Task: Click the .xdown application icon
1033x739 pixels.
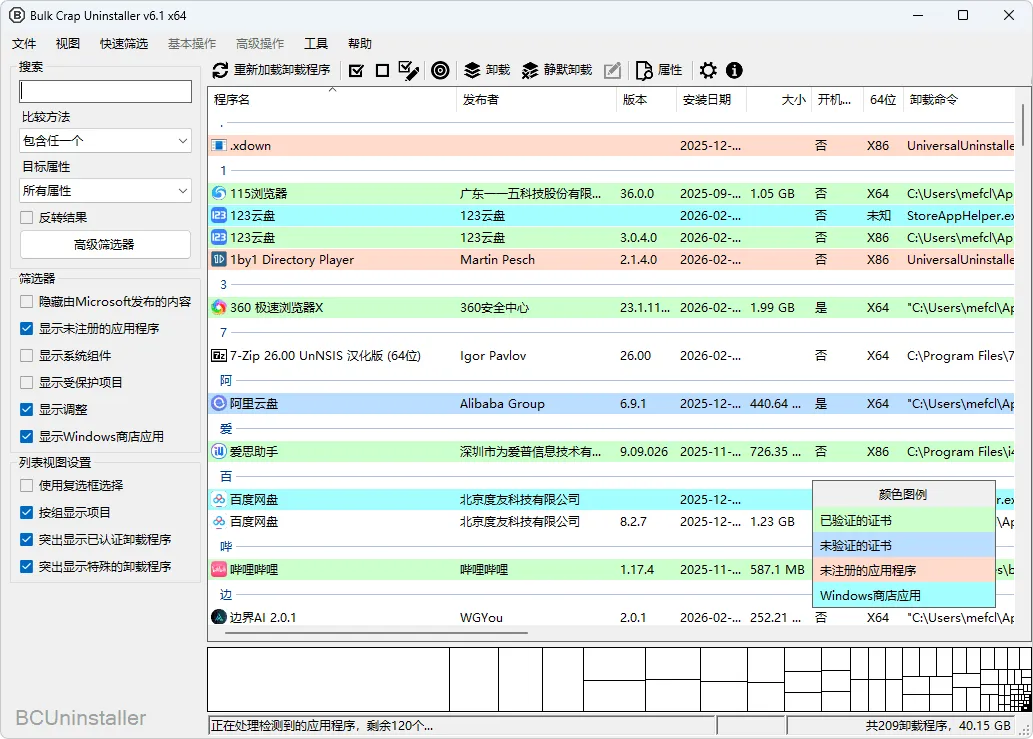Action: coord(219,146)
